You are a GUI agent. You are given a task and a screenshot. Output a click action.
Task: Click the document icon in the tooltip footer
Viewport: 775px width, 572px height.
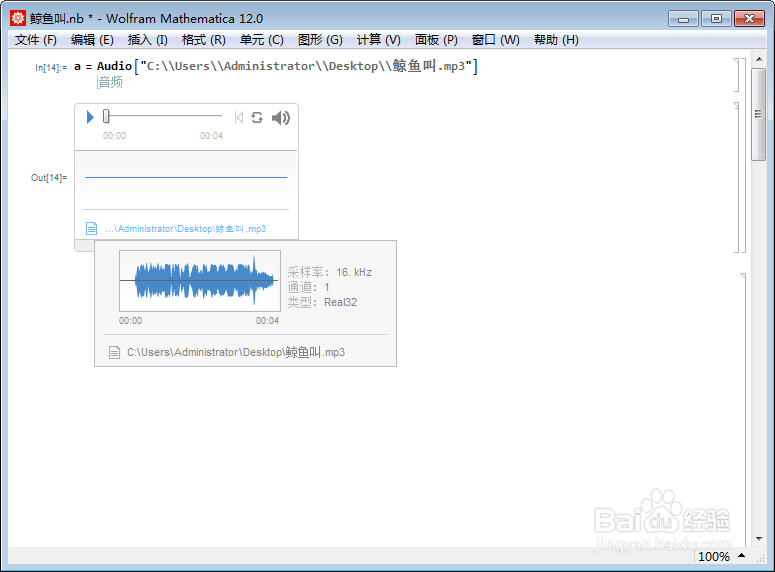[114, 352]
